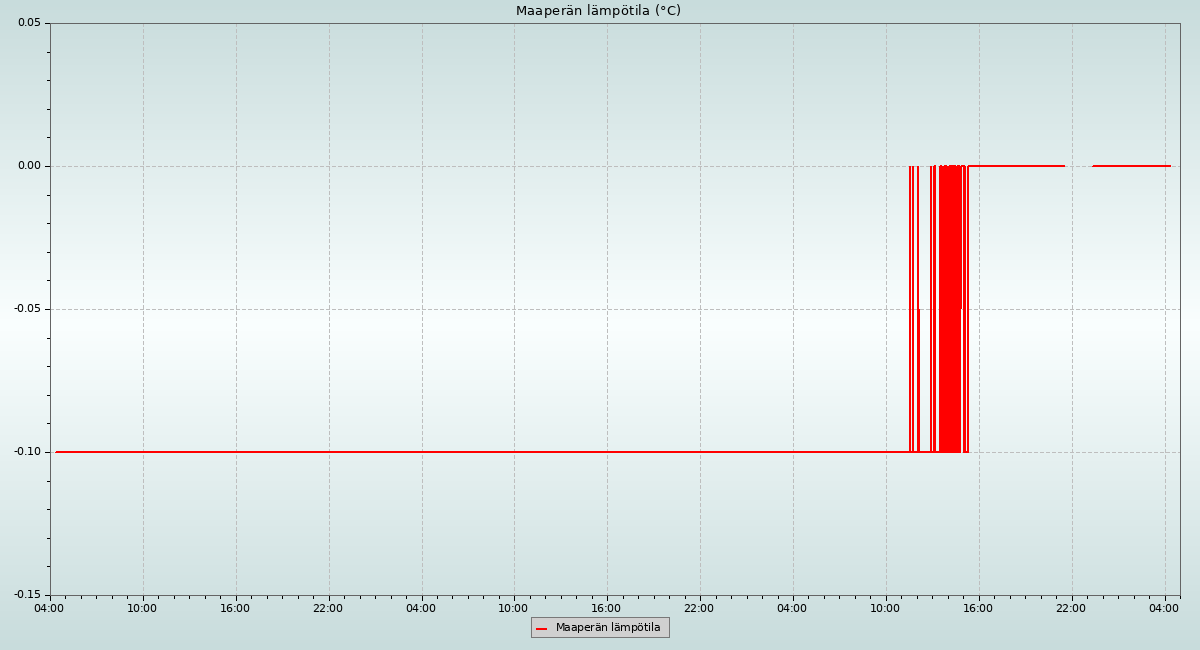Select the last 22:00 time label
This screenshot has width=1200, height=650.
click(1071, 608)
